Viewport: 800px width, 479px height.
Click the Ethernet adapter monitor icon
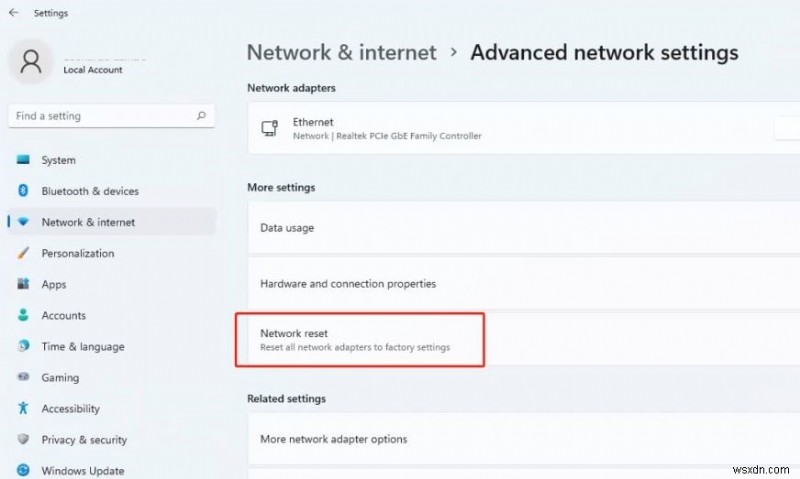[269, 128]
